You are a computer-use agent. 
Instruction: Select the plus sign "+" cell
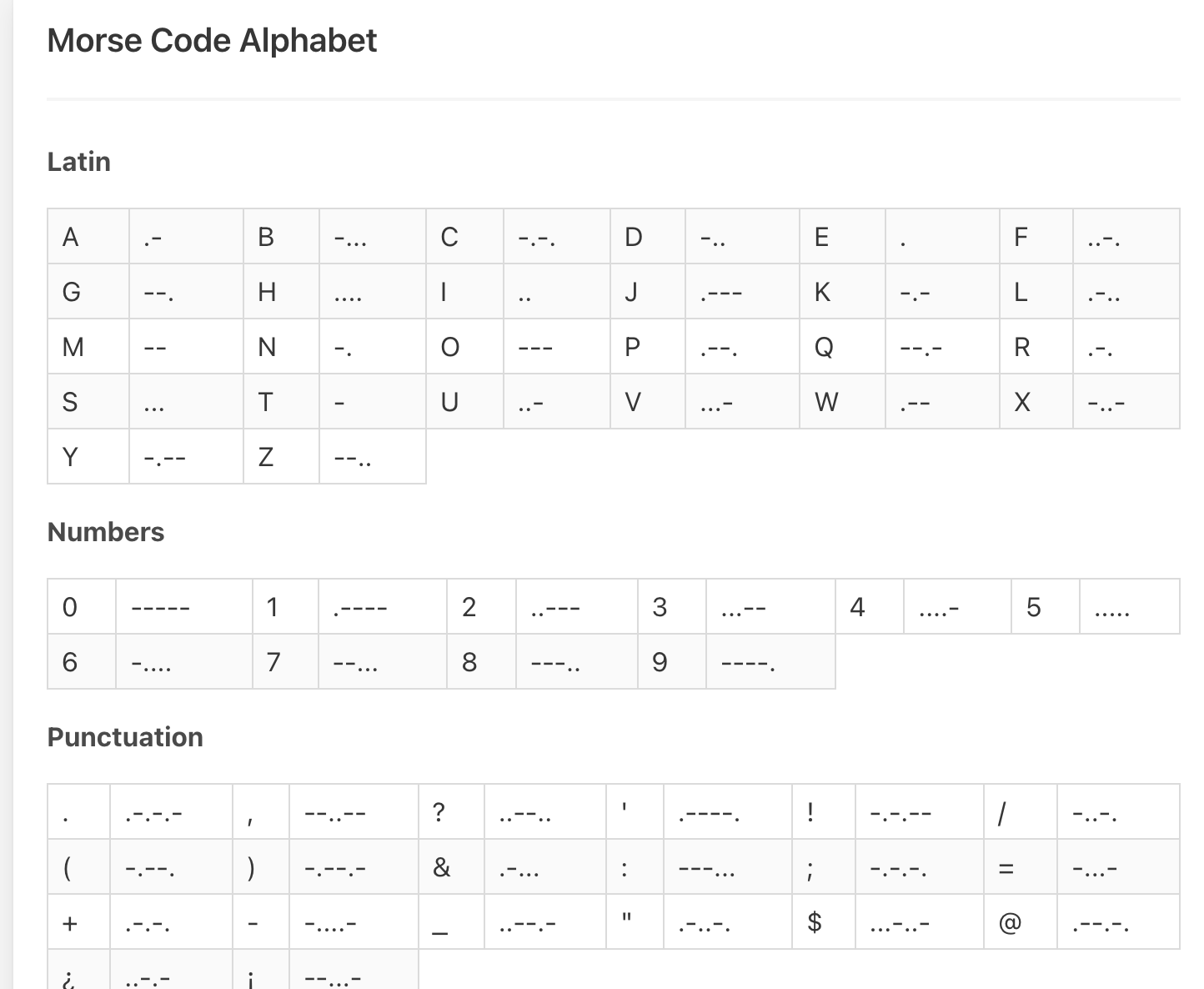click(78, 922)
